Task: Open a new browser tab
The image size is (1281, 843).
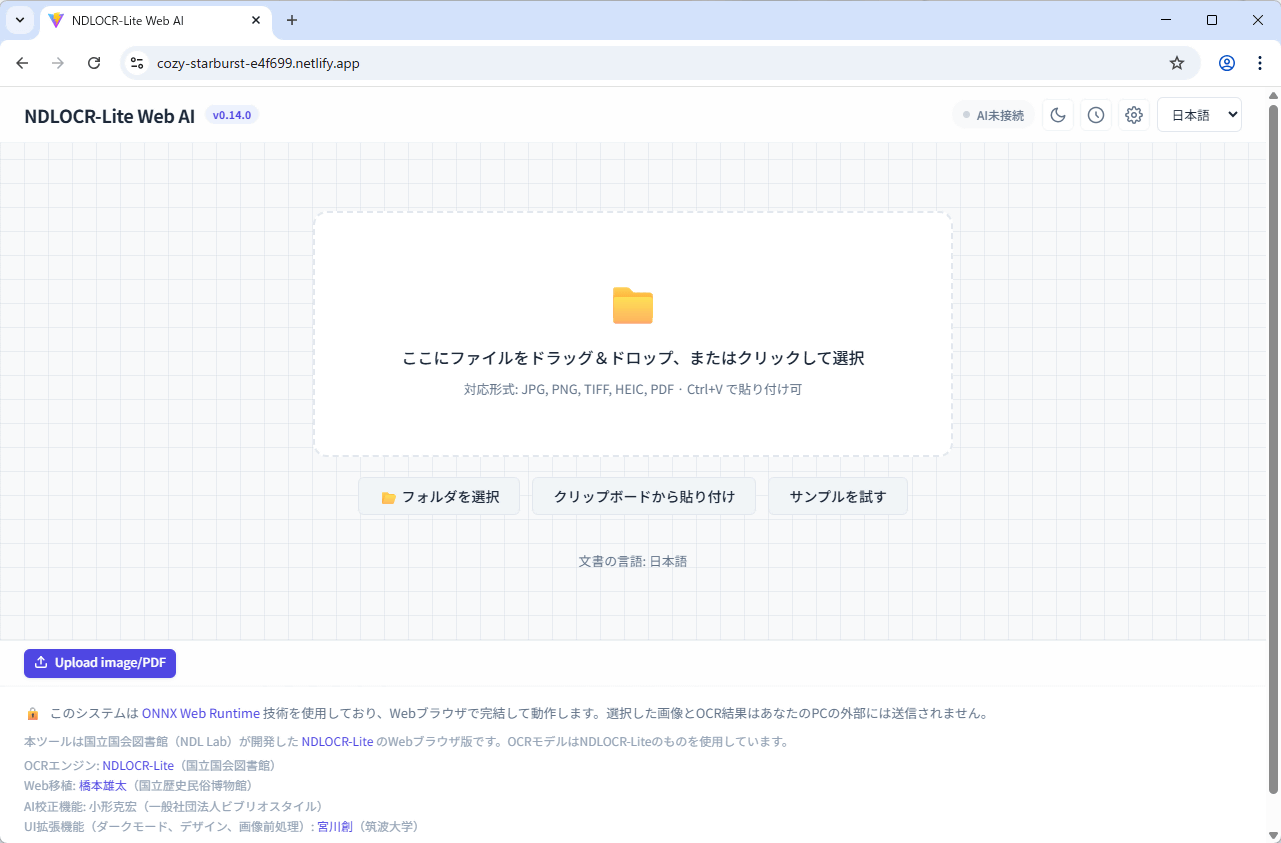Action: click(292, 20)
